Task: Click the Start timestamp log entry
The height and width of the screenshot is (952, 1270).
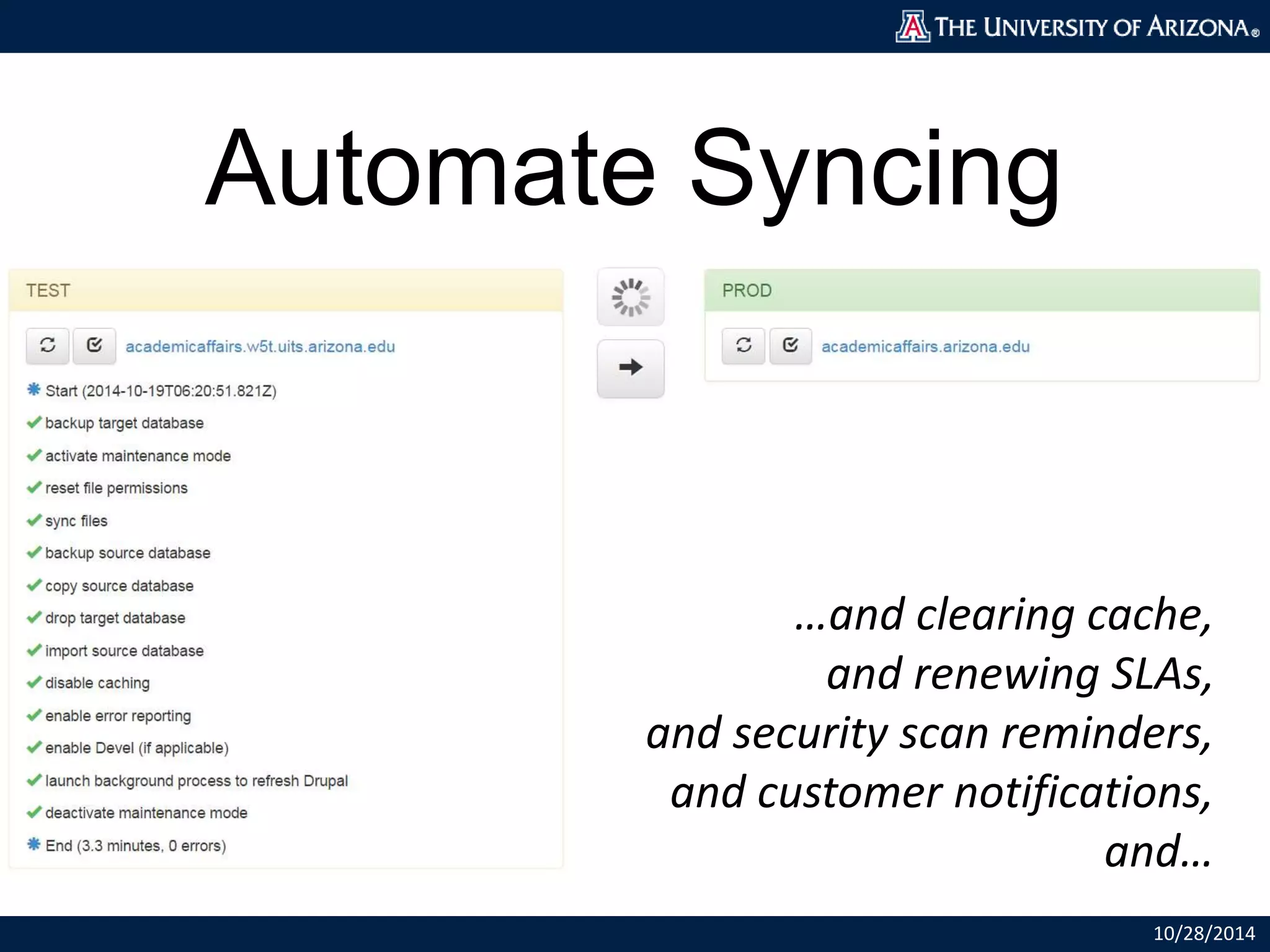Action: (x=152, y=390)
